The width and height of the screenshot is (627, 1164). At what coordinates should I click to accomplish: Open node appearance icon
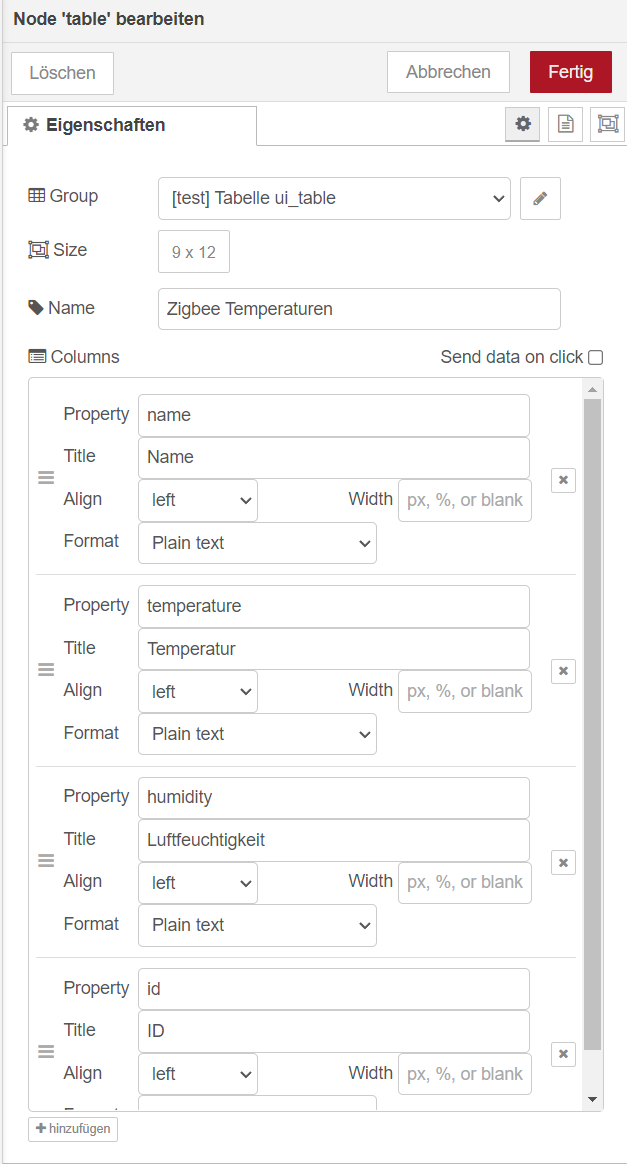point(607,124)
